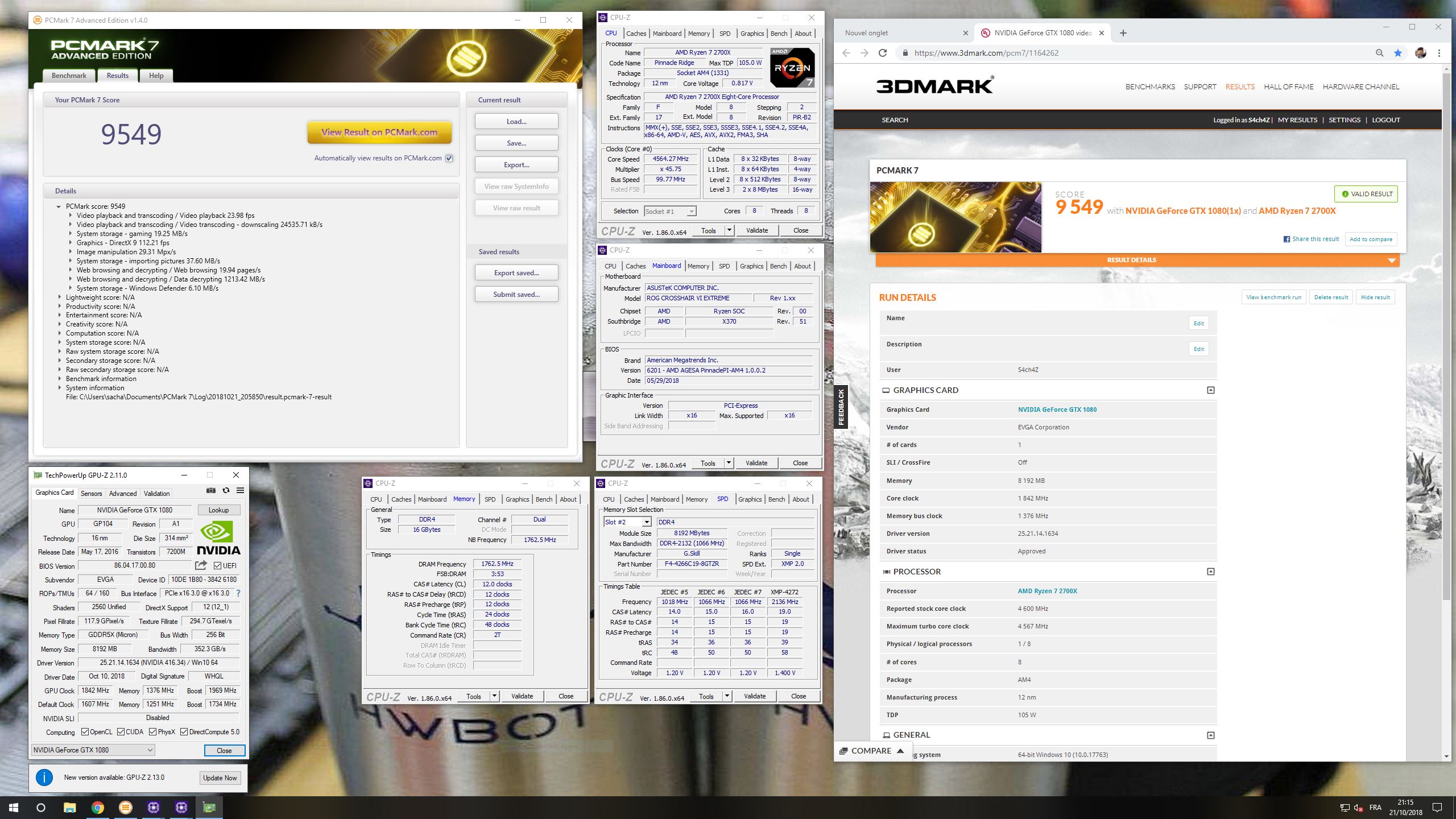1456x819 pixels.
Task: Open the GPU-Z hamburger menu icon
Action: (241, 490)
